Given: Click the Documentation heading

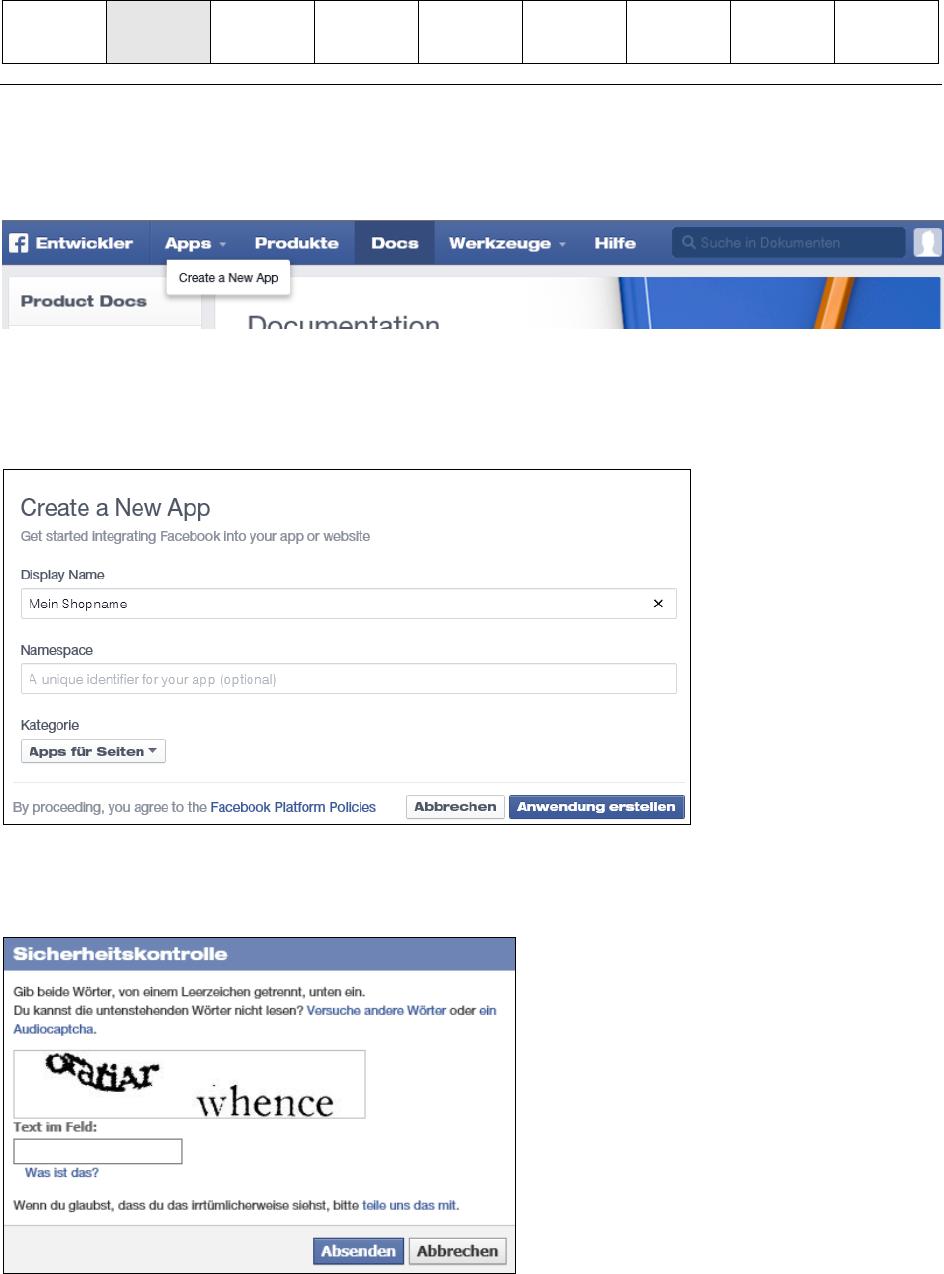Looking at the screenshot, I should (344, 322).
